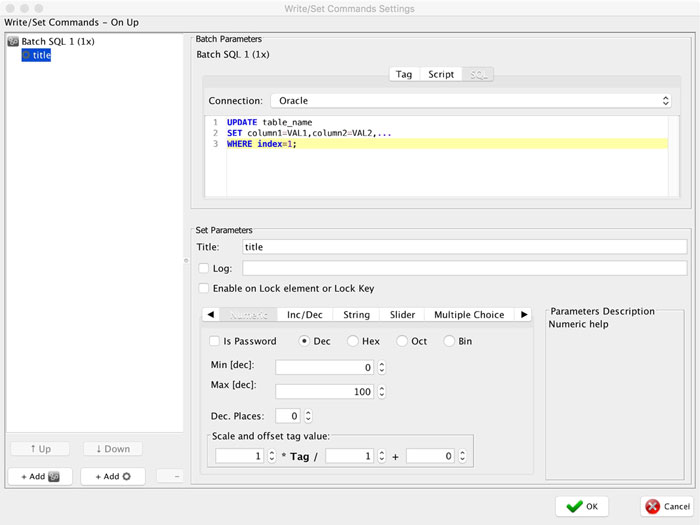Confirm with the green checkmark OK
The image size is (700, 525).
coord(582,506)
